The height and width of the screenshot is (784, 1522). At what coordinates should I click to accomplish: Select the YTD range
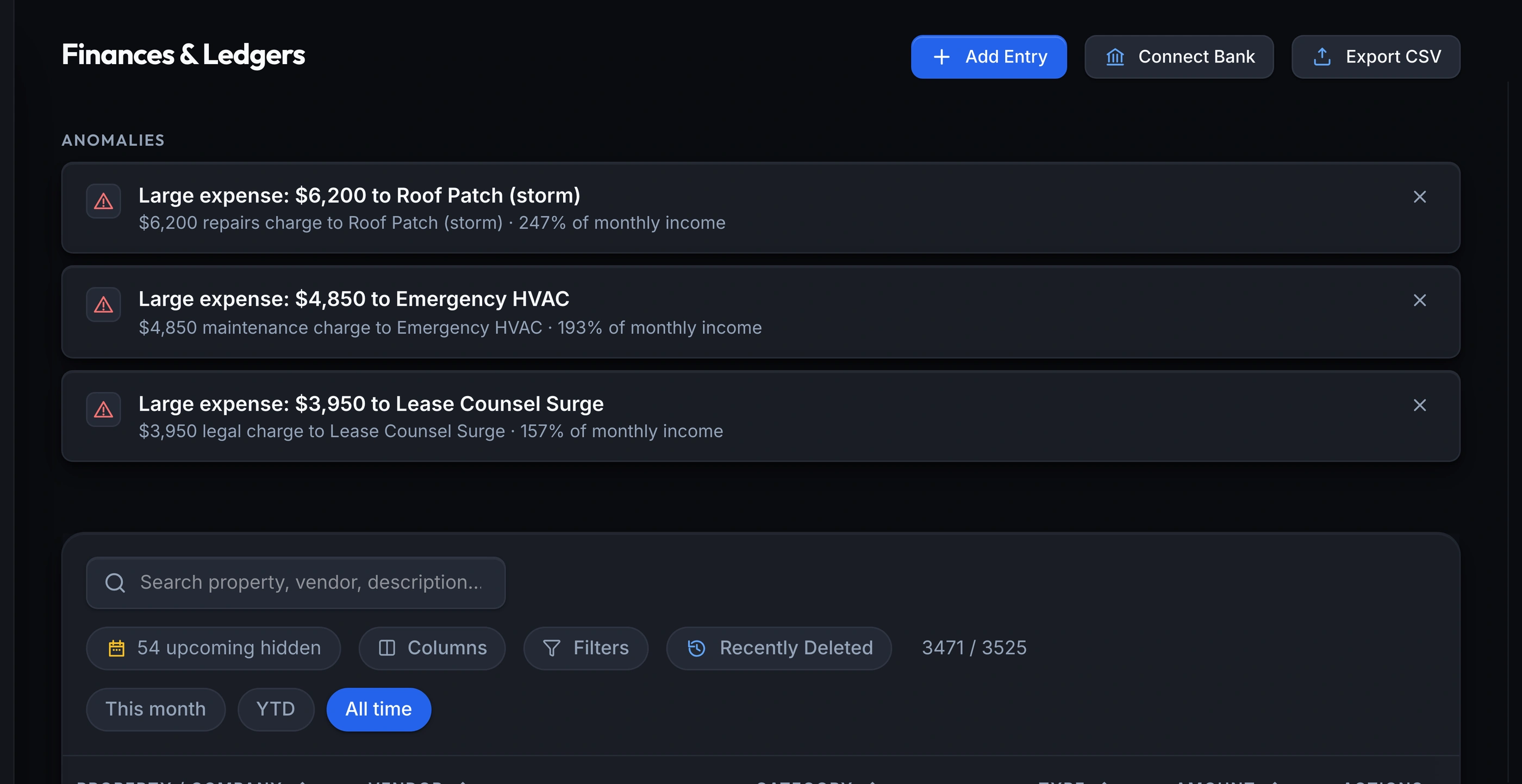point(276,709)
